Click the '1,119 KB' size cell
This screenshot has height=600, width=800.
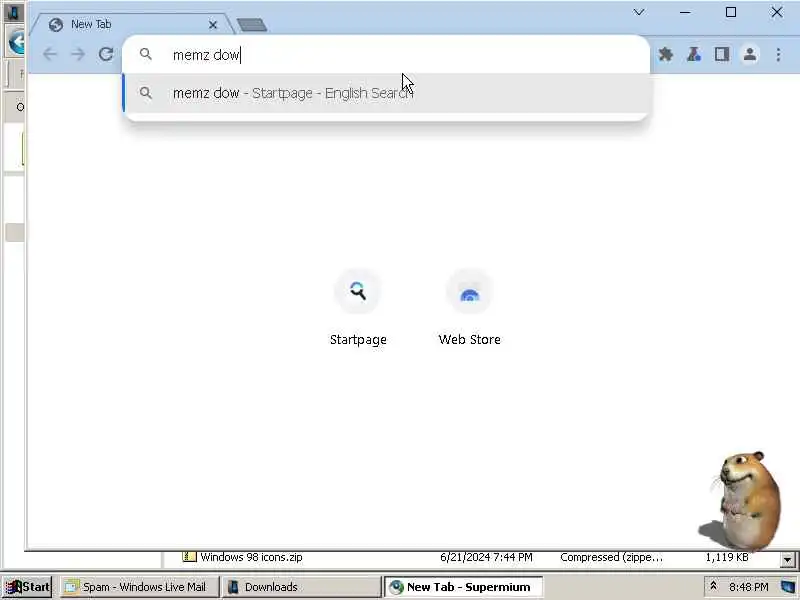pos(727,557)
